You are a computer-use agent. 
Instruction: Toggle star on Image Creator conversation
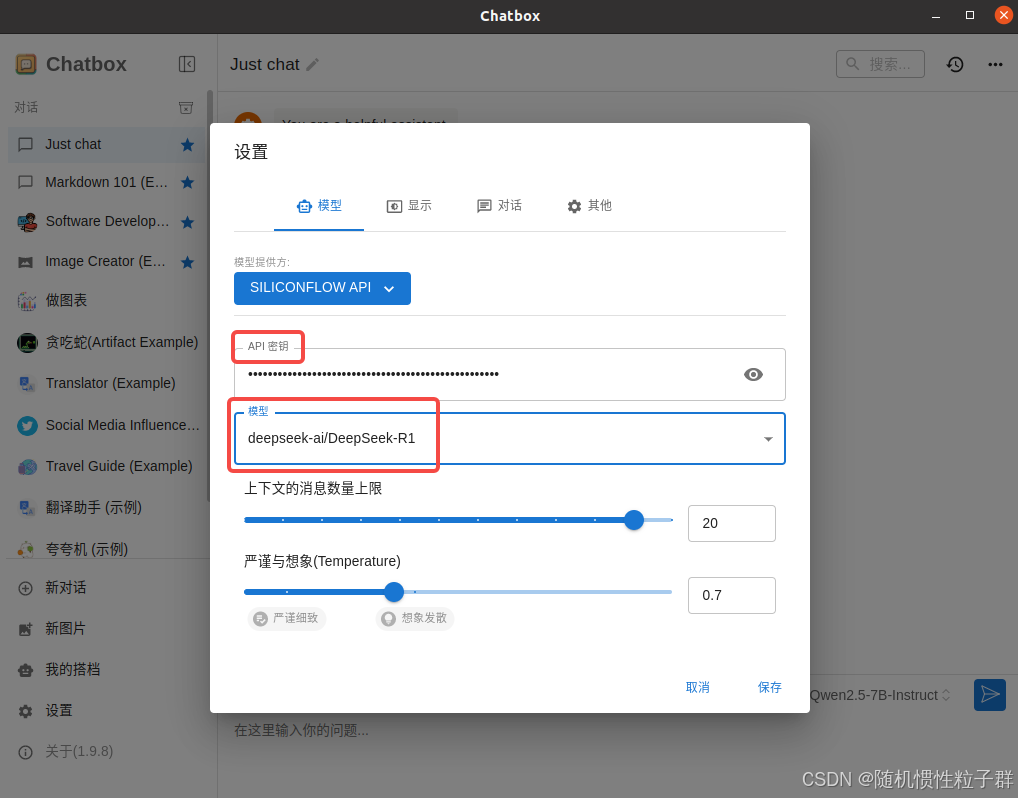pos(188,262)
